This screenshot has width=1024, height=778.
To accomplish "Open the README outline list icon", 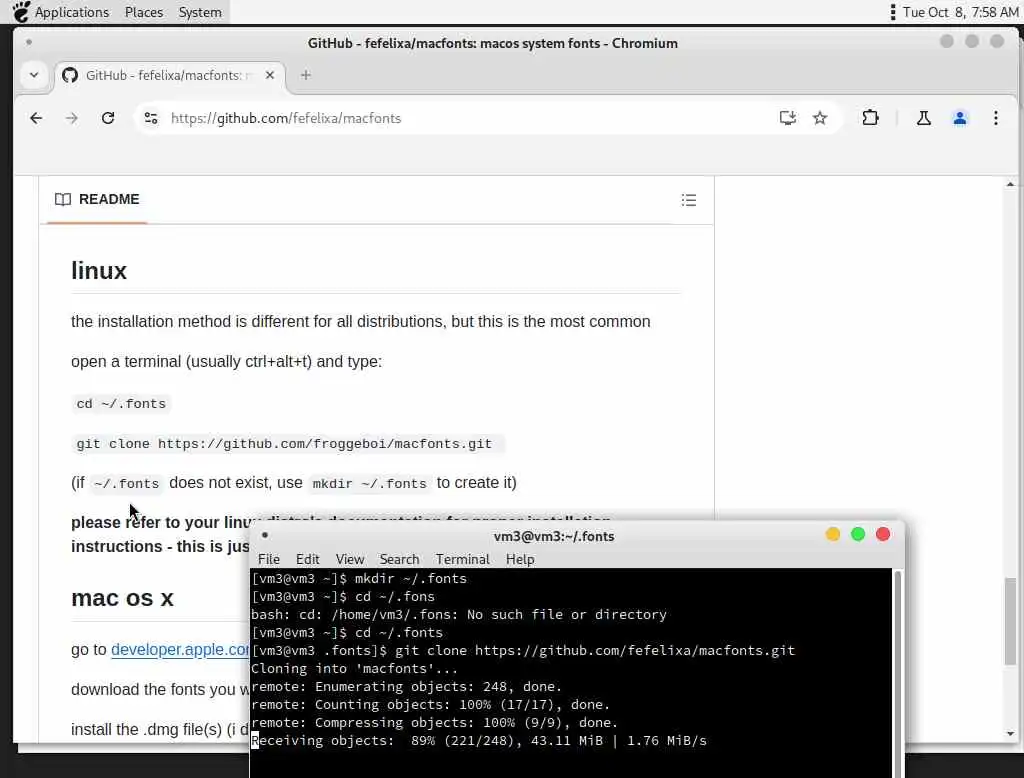I will point(688,200).
